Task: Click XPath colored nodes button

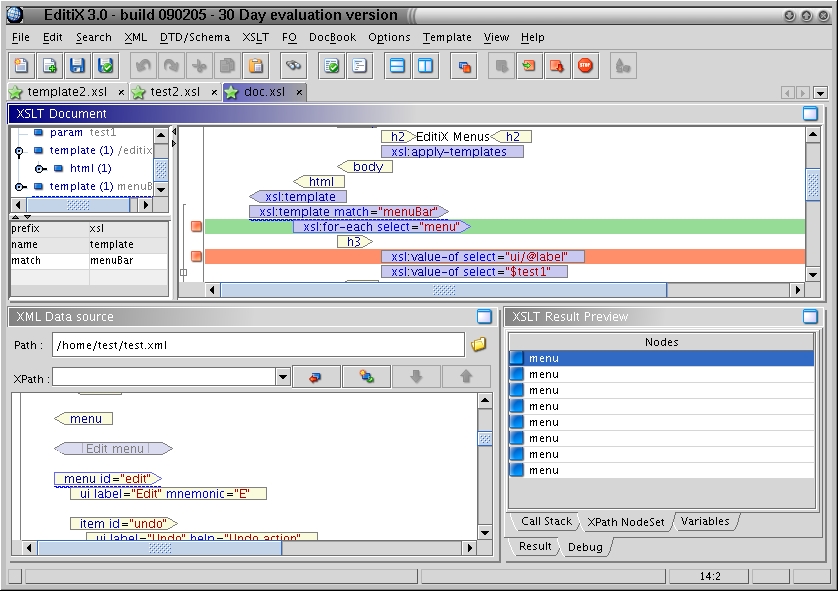Action: 367,377
